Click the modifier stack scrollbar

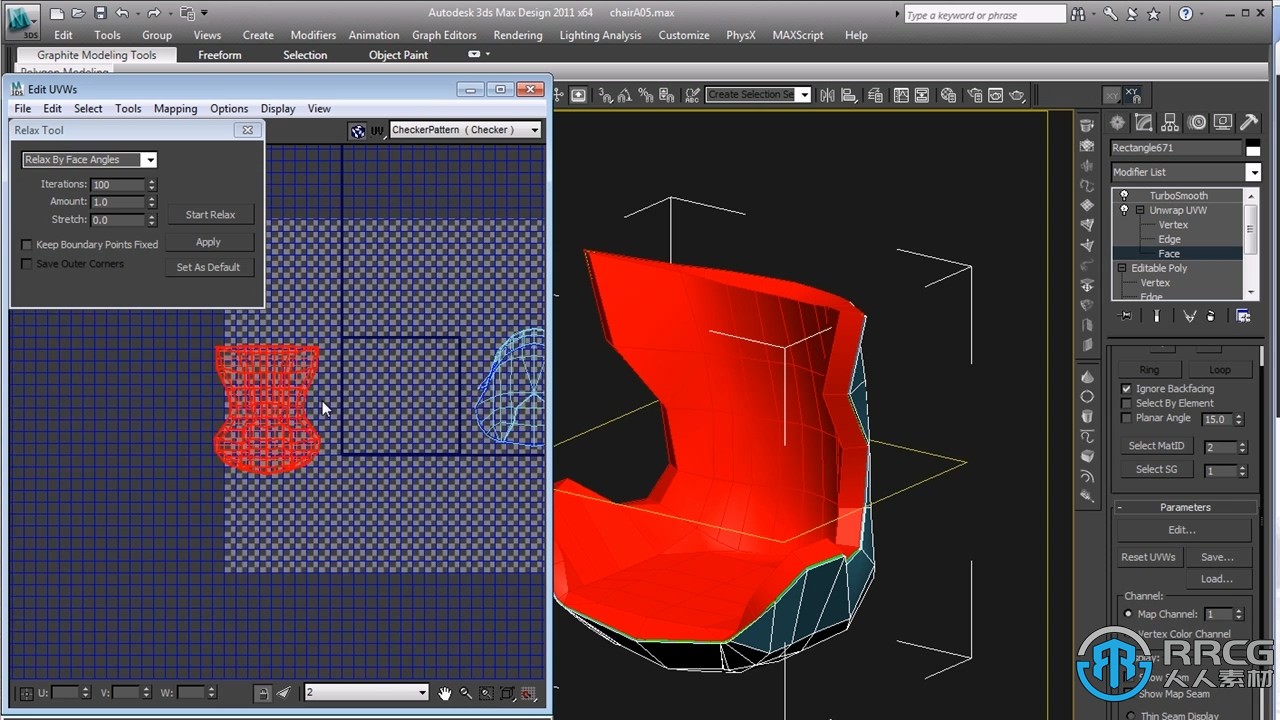coord(1251,243)
